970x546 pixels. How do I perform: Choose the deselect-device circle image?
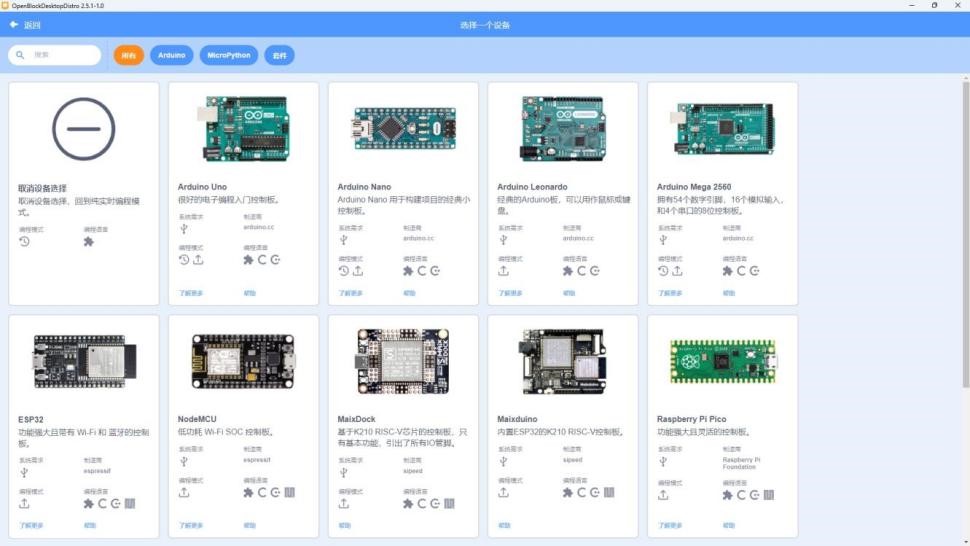tap(84, 129)
